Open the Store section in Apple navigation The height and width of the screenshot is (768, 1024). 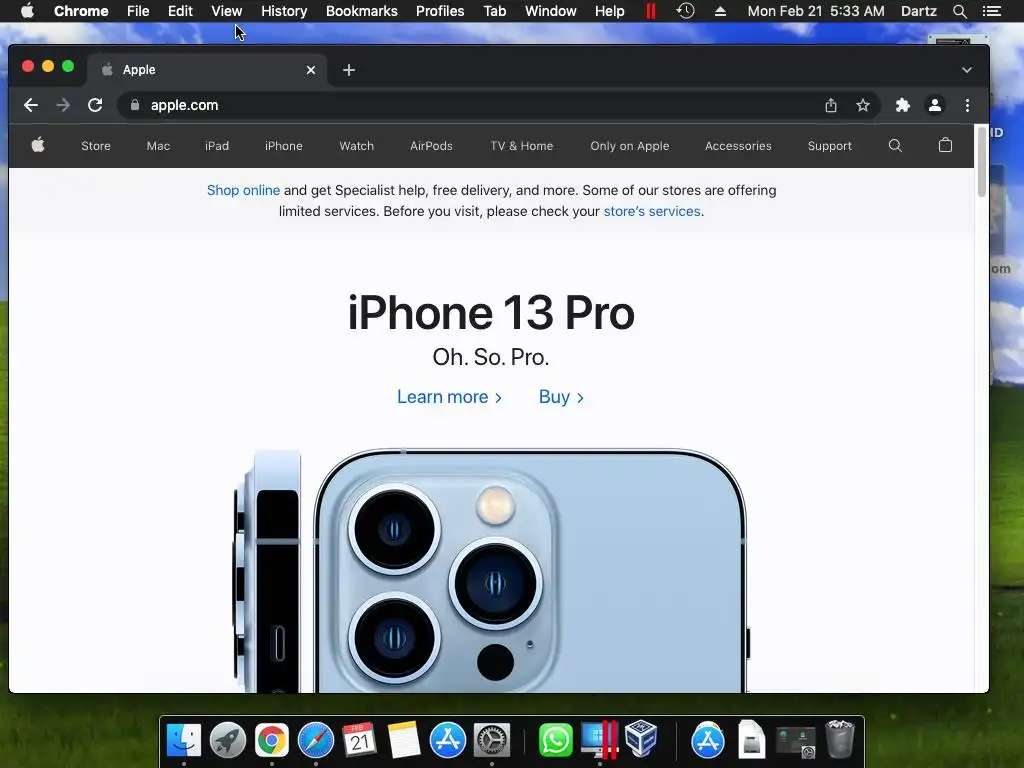[x=95, y=146]
